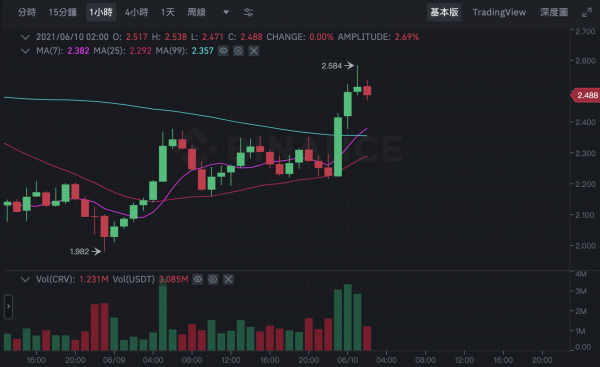Click the MA(99) value 2.357
Screen dimensions: 600x367
coord(202,51)
